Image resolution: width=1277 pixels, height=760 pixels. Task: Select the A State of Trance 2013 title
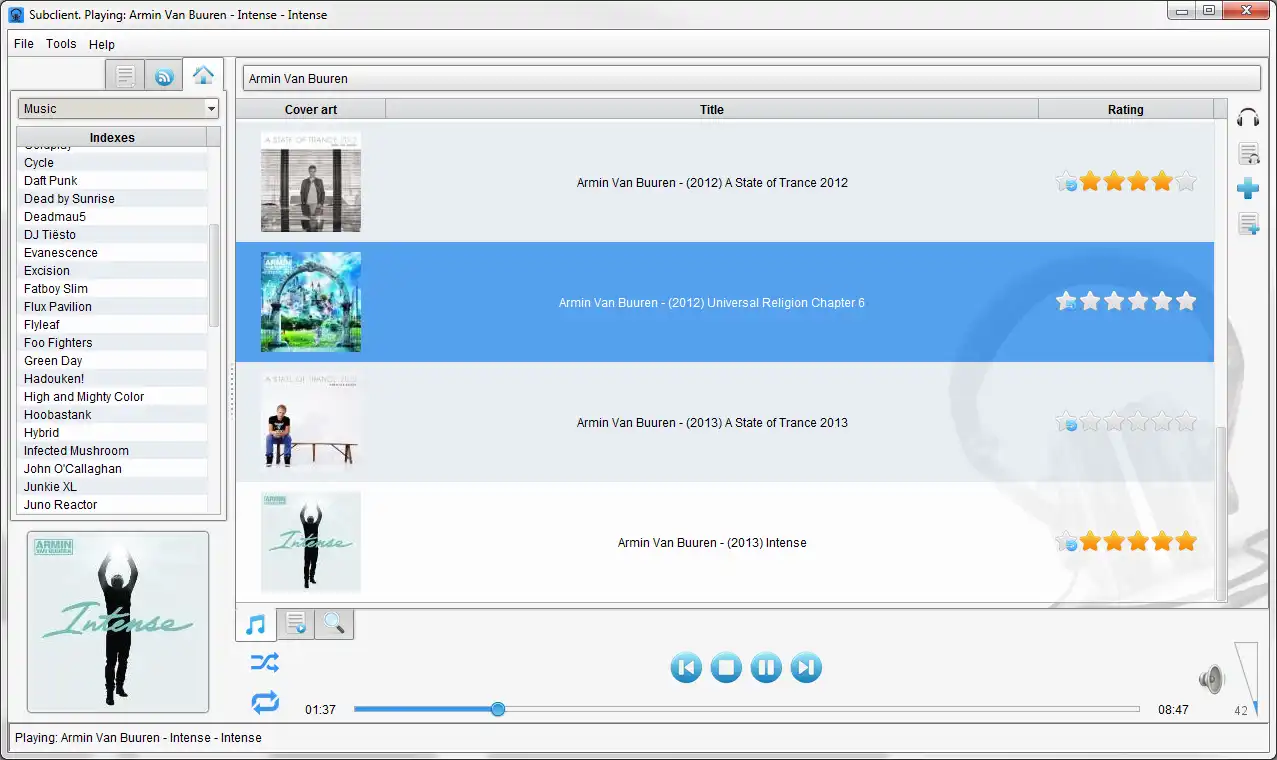tap(712, 422)
